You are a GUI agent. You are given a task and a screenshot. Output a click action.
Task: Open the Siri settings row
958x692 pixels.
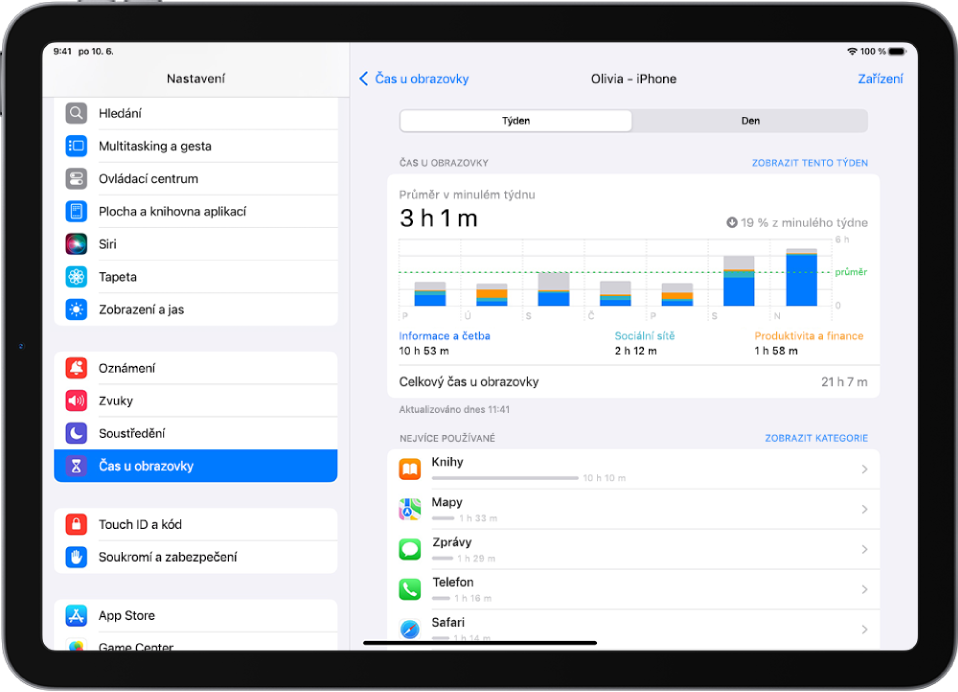click(x=196, y=244)
